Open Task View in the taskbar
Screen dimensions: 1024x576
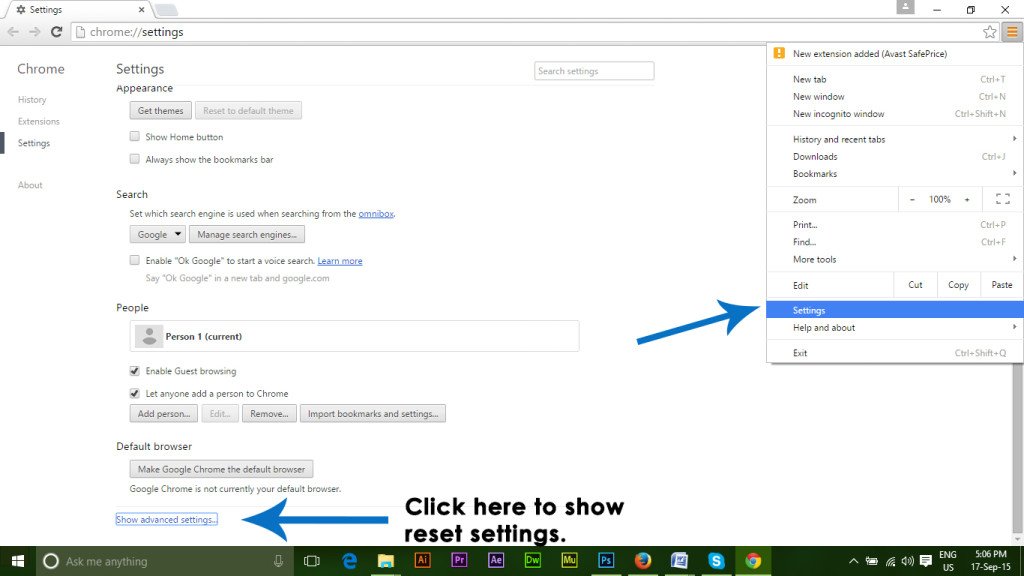pyautogui.click(x=312, y=561)
